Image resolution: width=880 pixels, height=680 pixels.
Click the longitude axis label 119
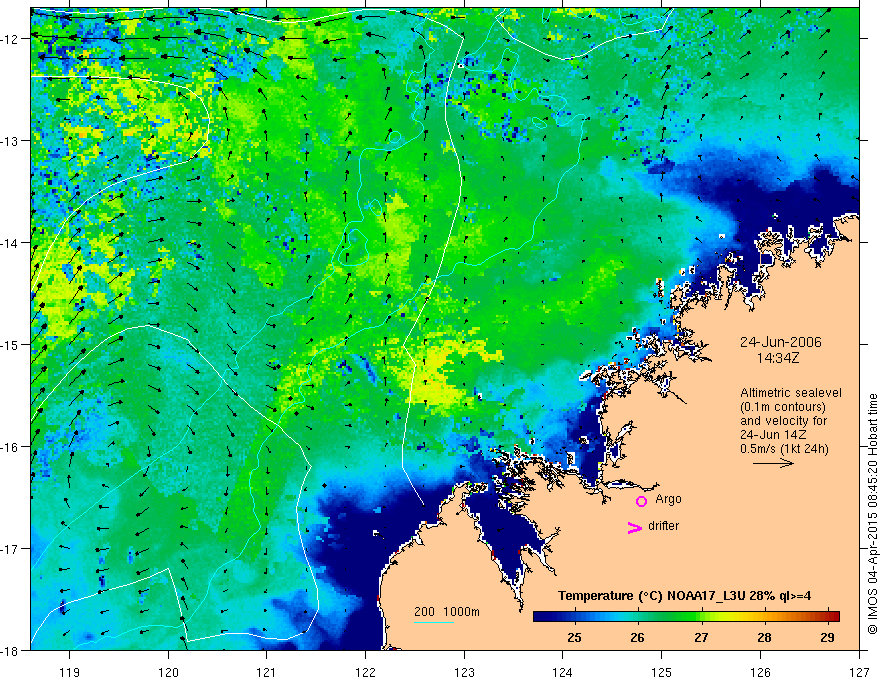click(70, 672)
